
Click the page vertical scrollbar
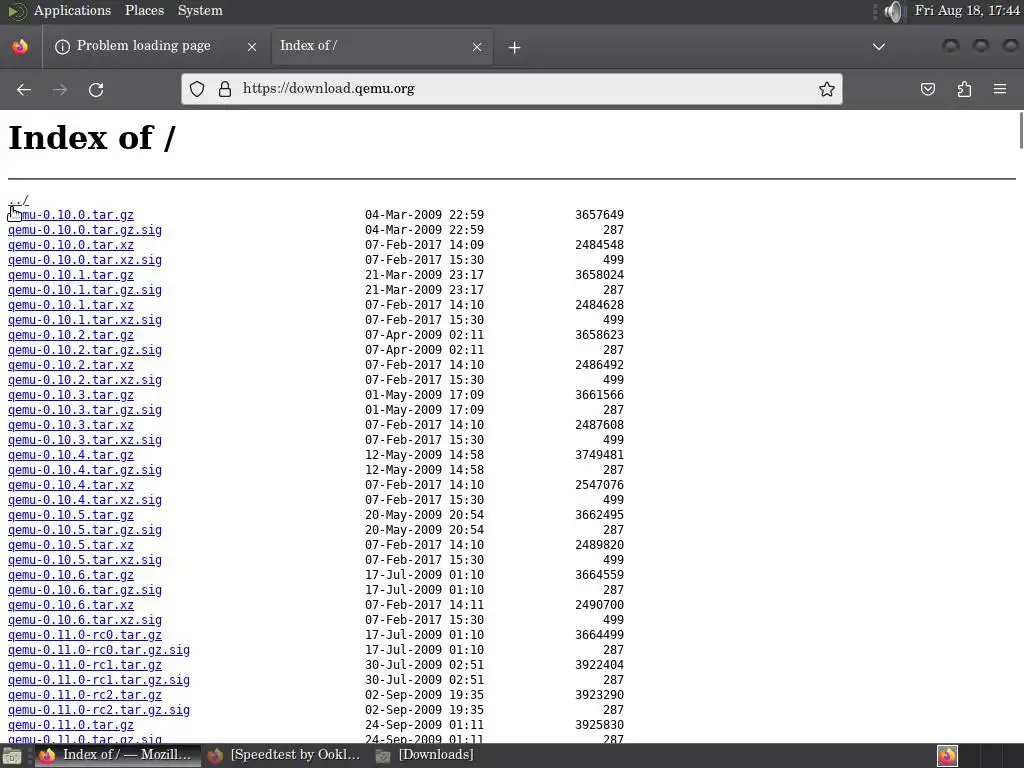click(1020, 131)
